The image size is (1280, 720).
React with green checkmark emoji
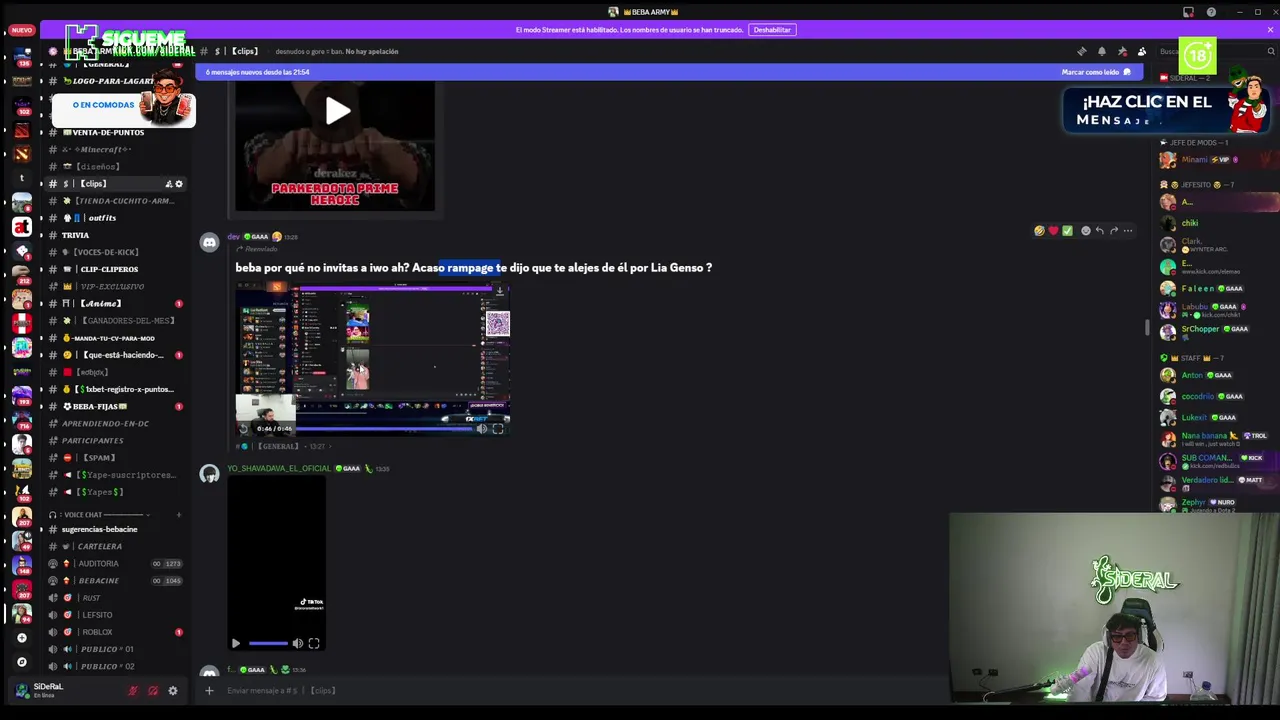point(1067,231)
